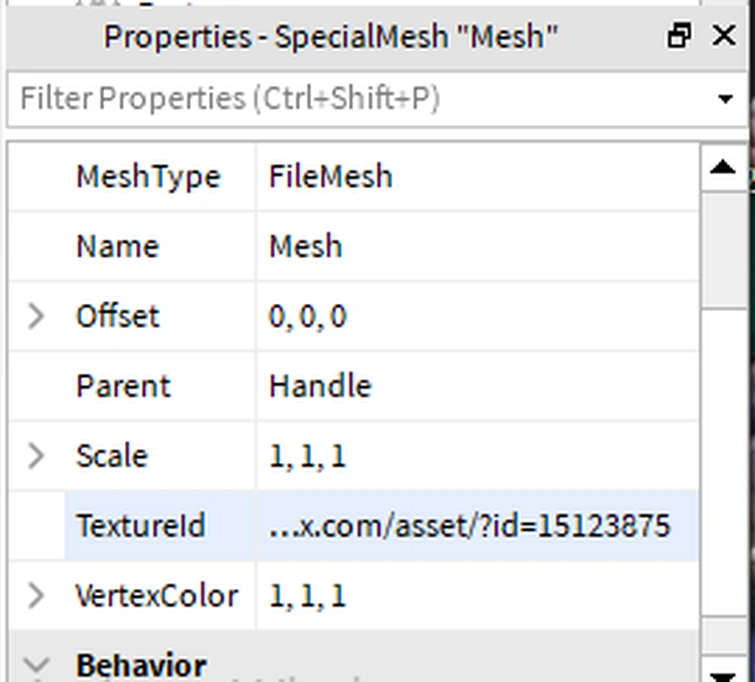Close the Properties panel
Image resolution: width=755 pixels, height=682 pixels.
pyautogui.click(x=724, y=37)
